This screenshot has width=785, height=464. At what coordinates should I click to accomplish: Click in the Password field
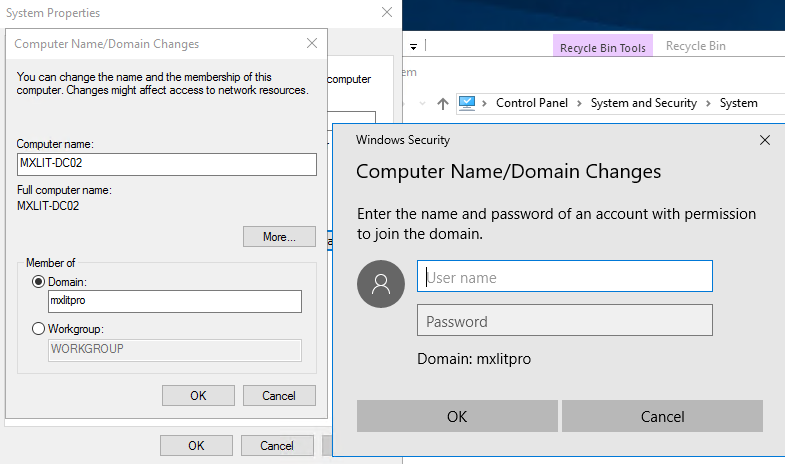564,321
